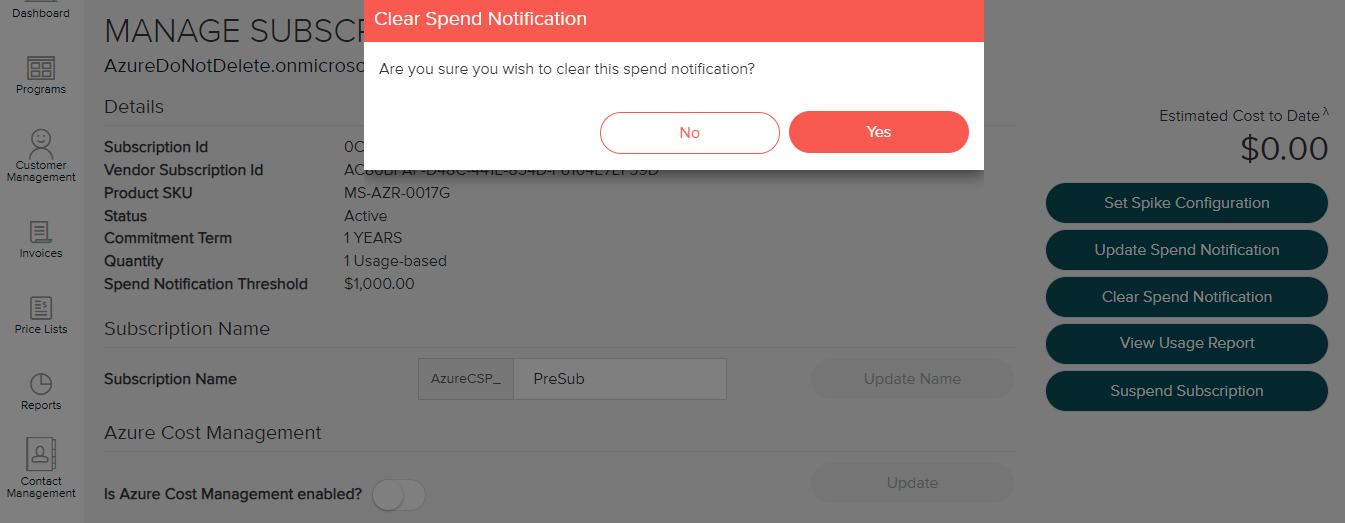1345x523 pixels.
Task: Click the Clear Spend Notification dialog header
Action: 673,20
